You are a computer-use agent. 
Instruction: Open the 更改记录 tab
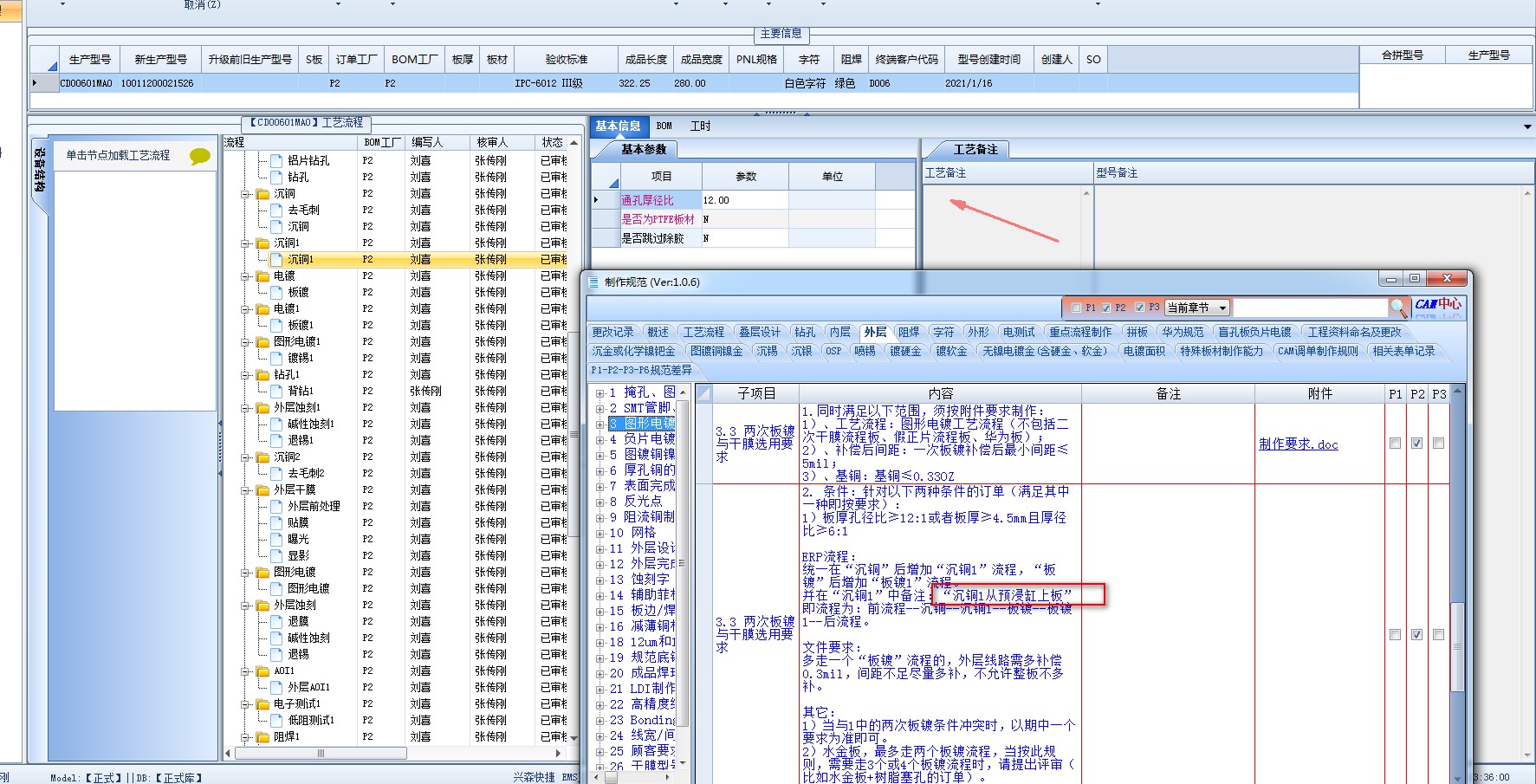click(612, 332)
